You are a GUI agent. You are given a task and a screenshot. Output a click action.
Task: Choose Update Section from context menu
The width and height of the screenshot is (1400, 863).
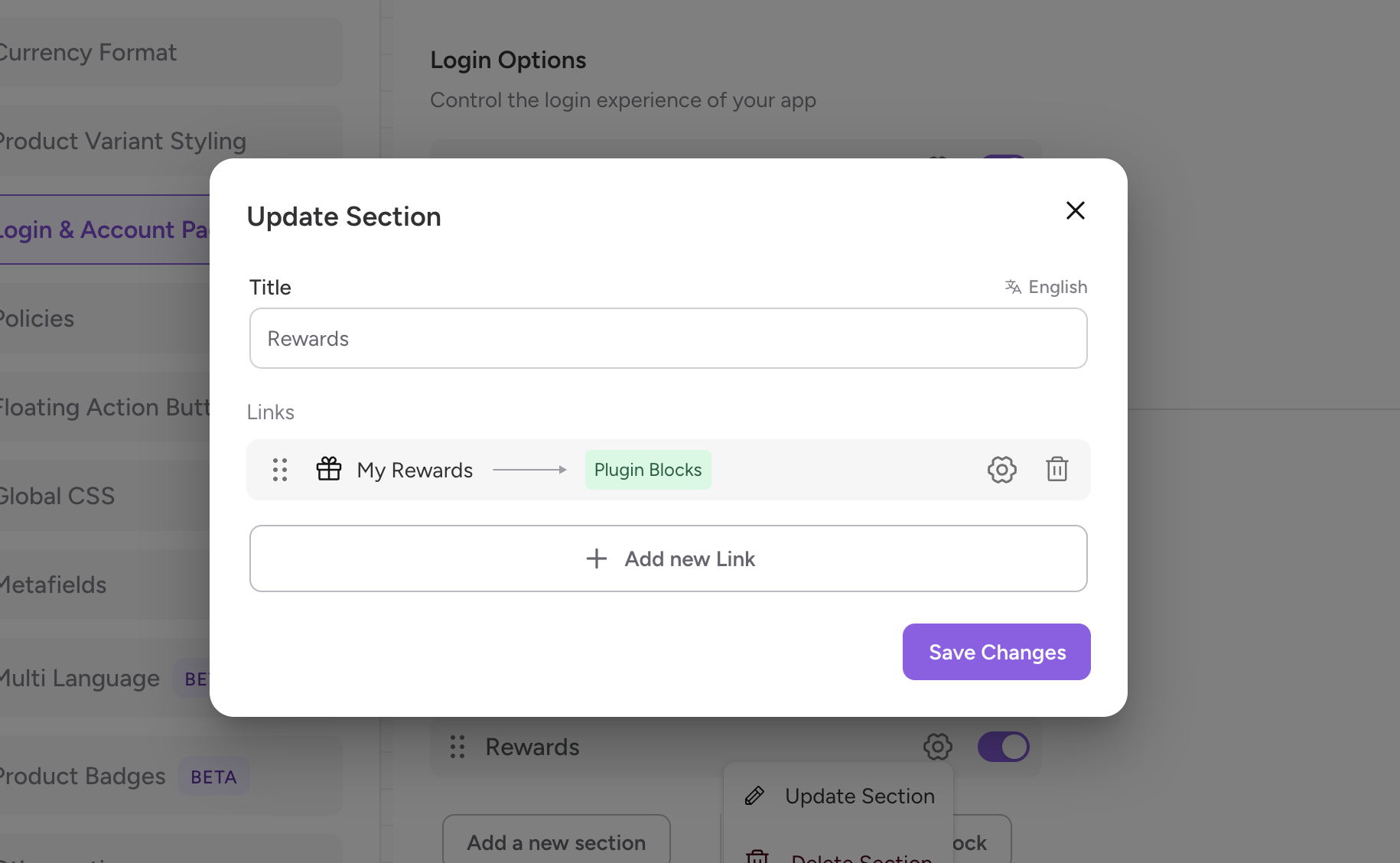pos(859,796)
